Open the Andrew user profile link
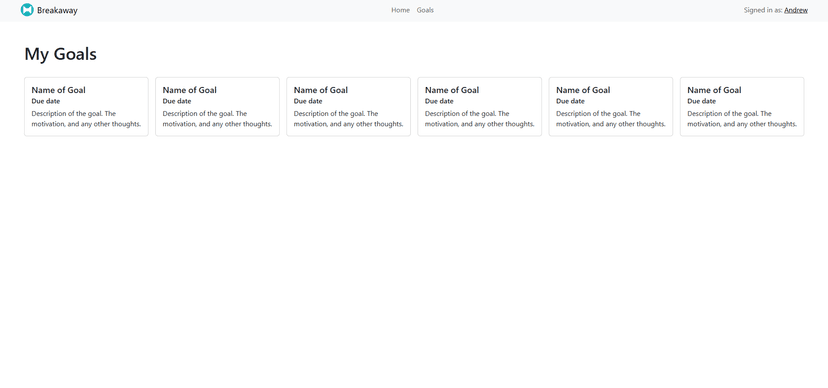828x388 pixels. coord(796,10)
